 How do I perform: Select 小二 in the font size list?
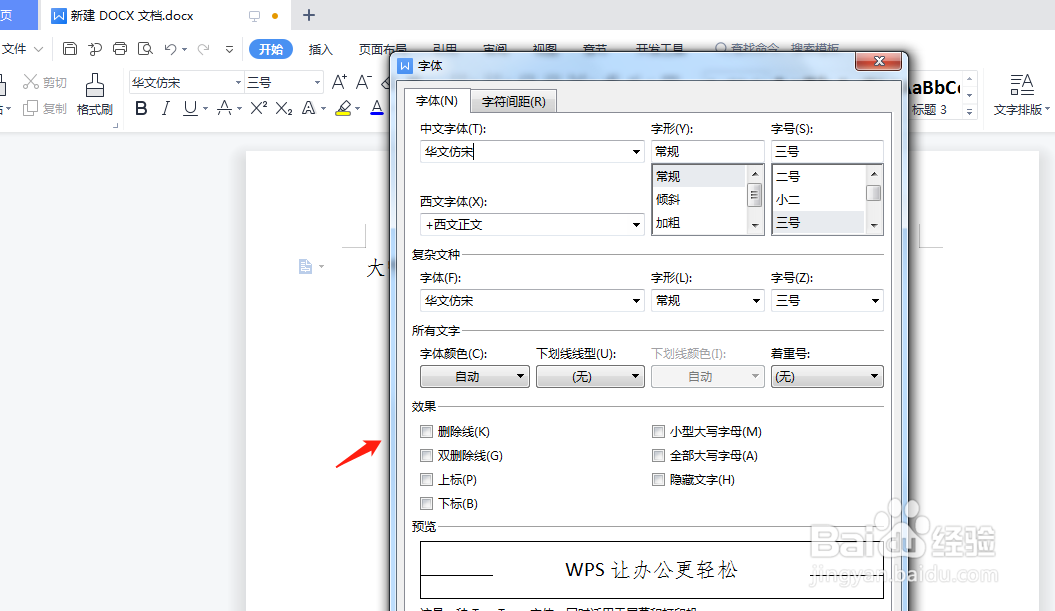(788, 199)
